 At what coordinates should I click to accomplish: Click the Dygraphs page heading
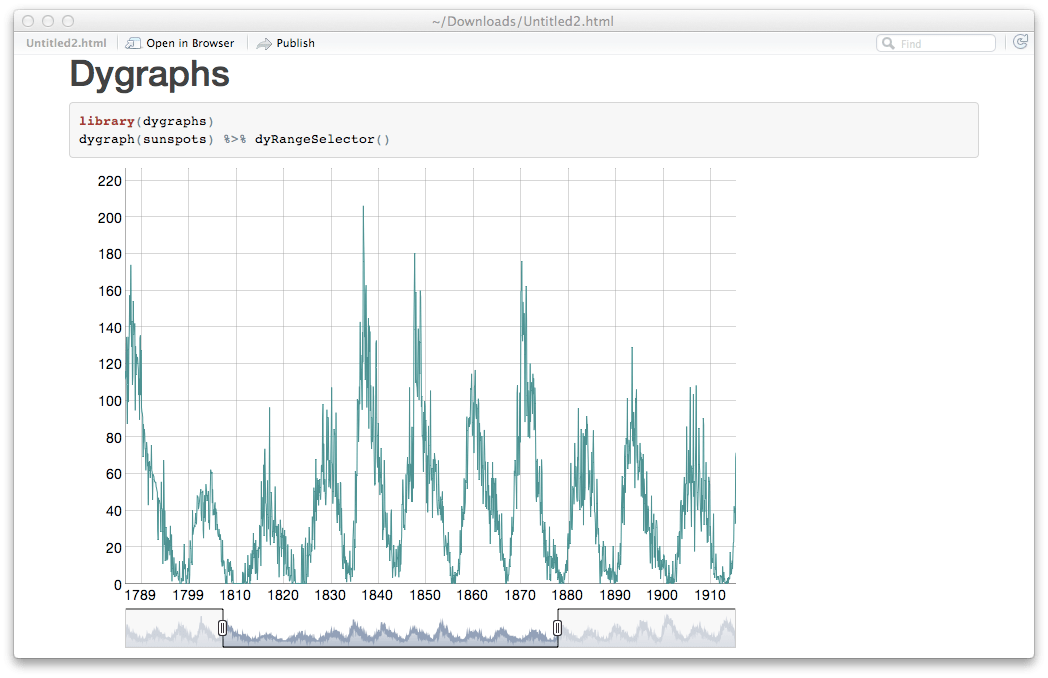[149, 75]
